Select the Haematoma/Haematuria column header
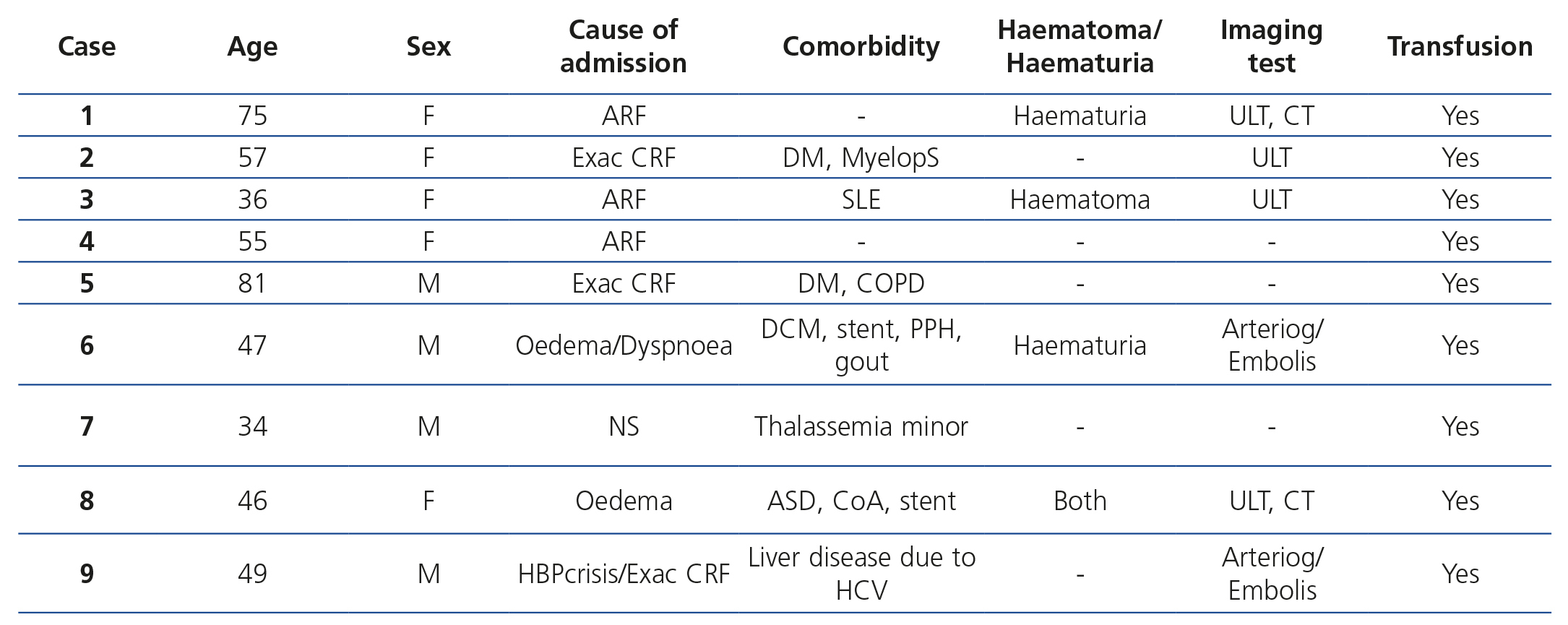Image resolution: width=1568 pixels, height=625 pixels. pyautogui.click(x=1080, y=46)
